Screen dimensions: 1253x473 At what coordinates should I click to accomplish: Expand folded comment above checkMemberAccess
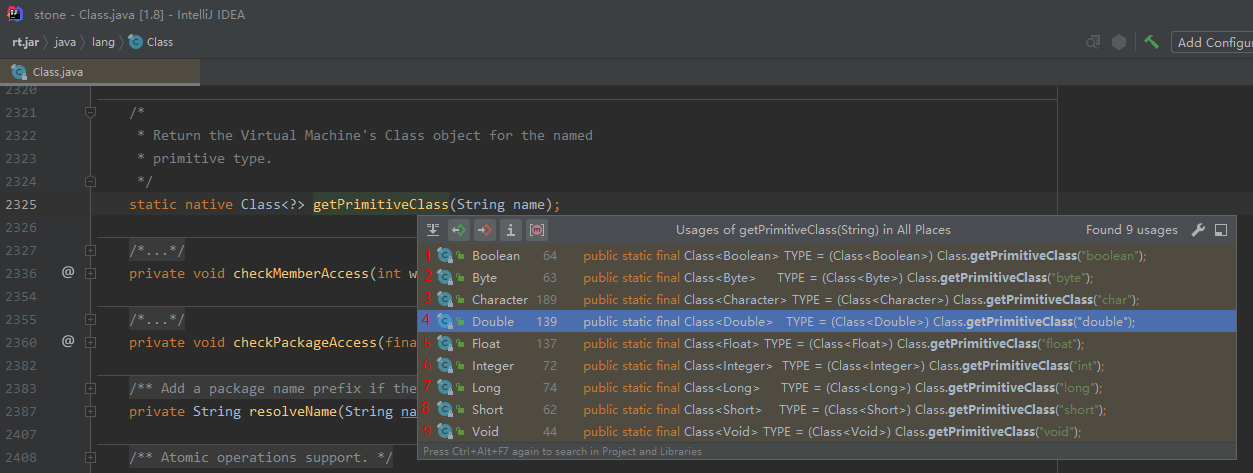pyautogui.click(x=90, y=250)
